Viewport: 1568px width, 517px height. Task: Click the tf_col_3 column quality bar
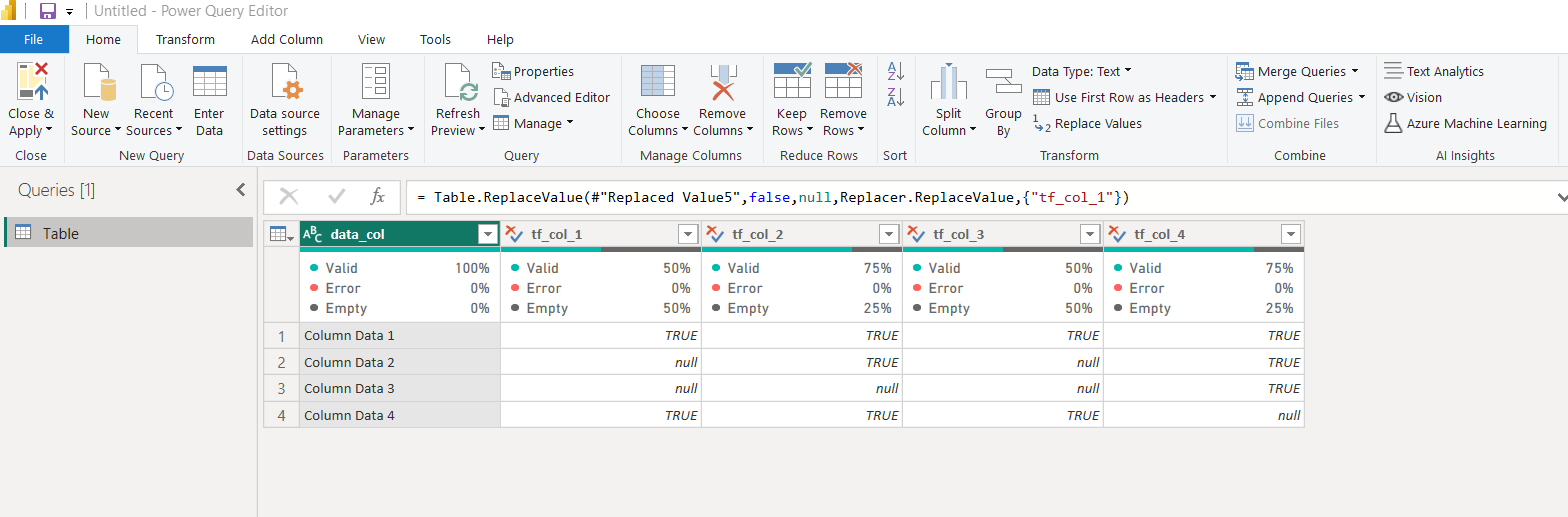point(1003,249)
